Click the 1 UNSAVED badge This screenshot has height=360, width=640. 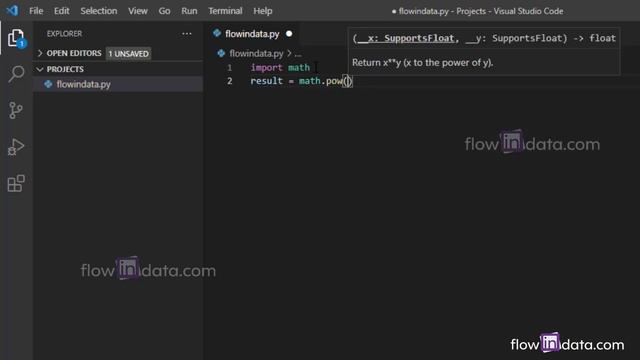(x=128, y=53)
